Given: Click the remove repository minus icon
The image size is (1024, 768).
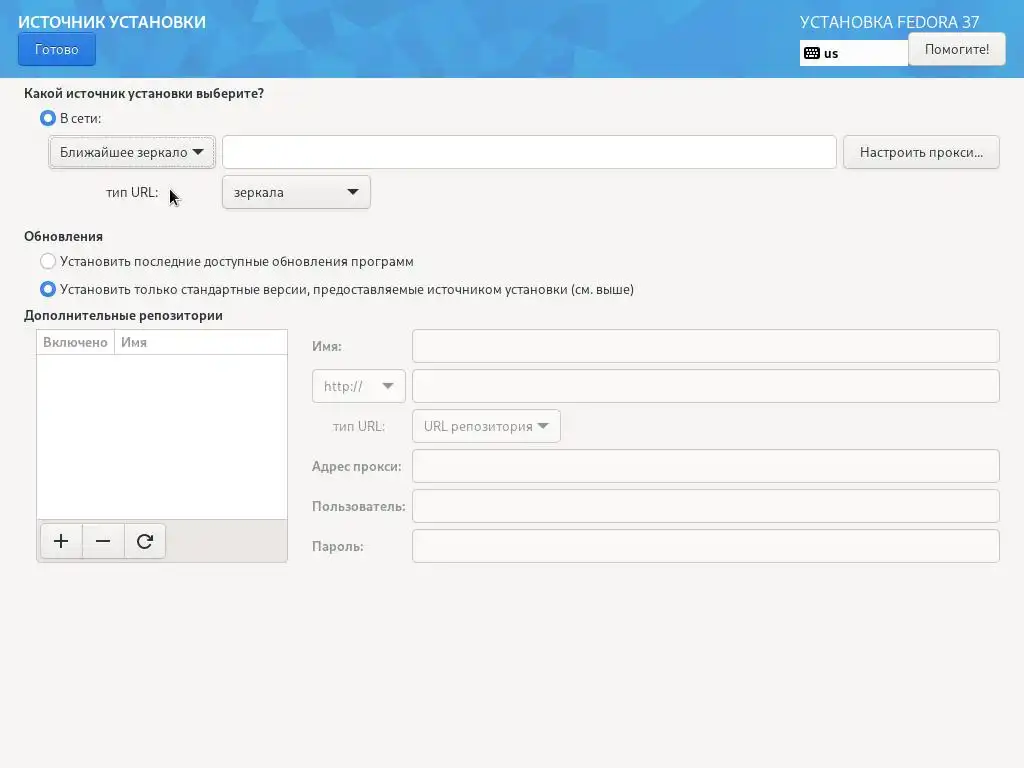Looking at the screenshot, I should coord(103,541).
